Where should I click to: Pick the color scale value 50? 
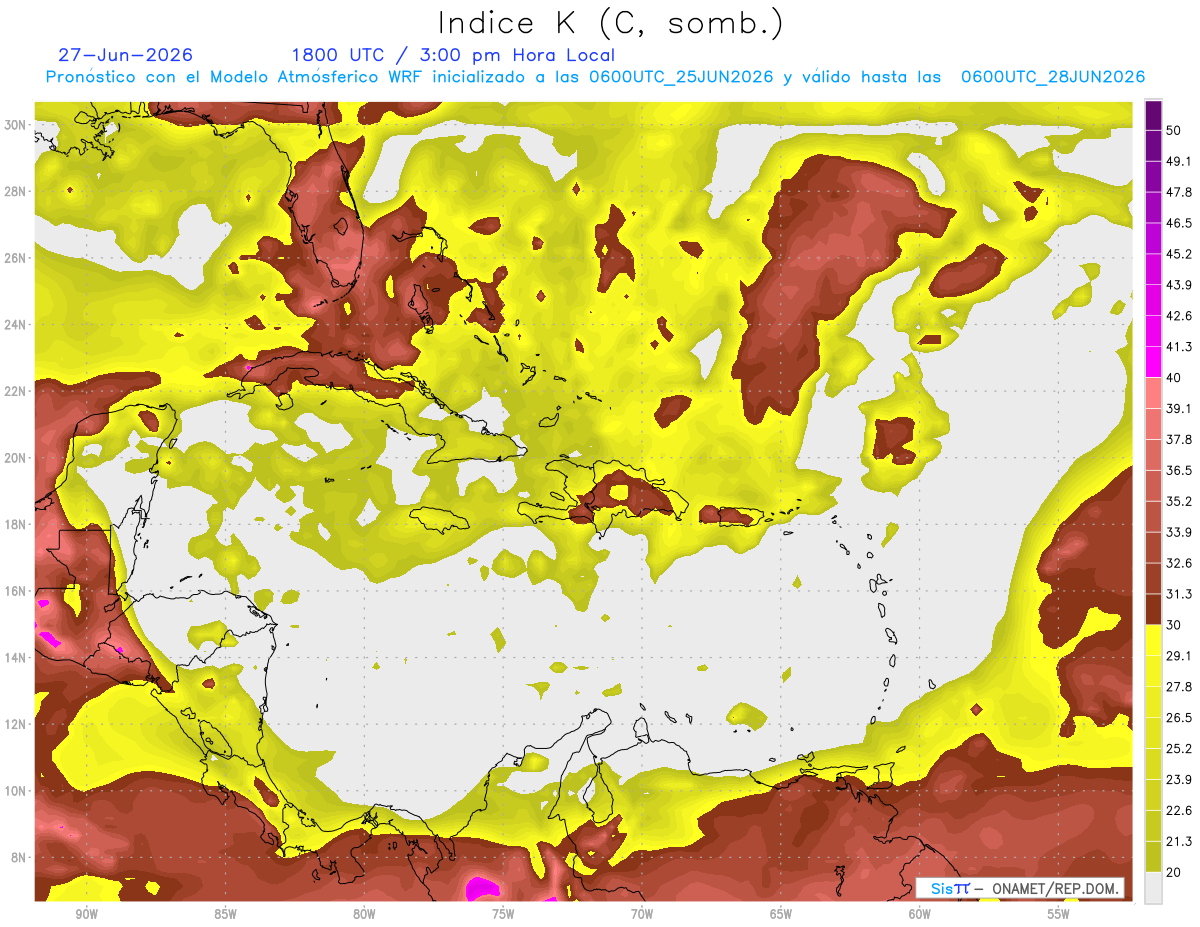[1174, 130]
